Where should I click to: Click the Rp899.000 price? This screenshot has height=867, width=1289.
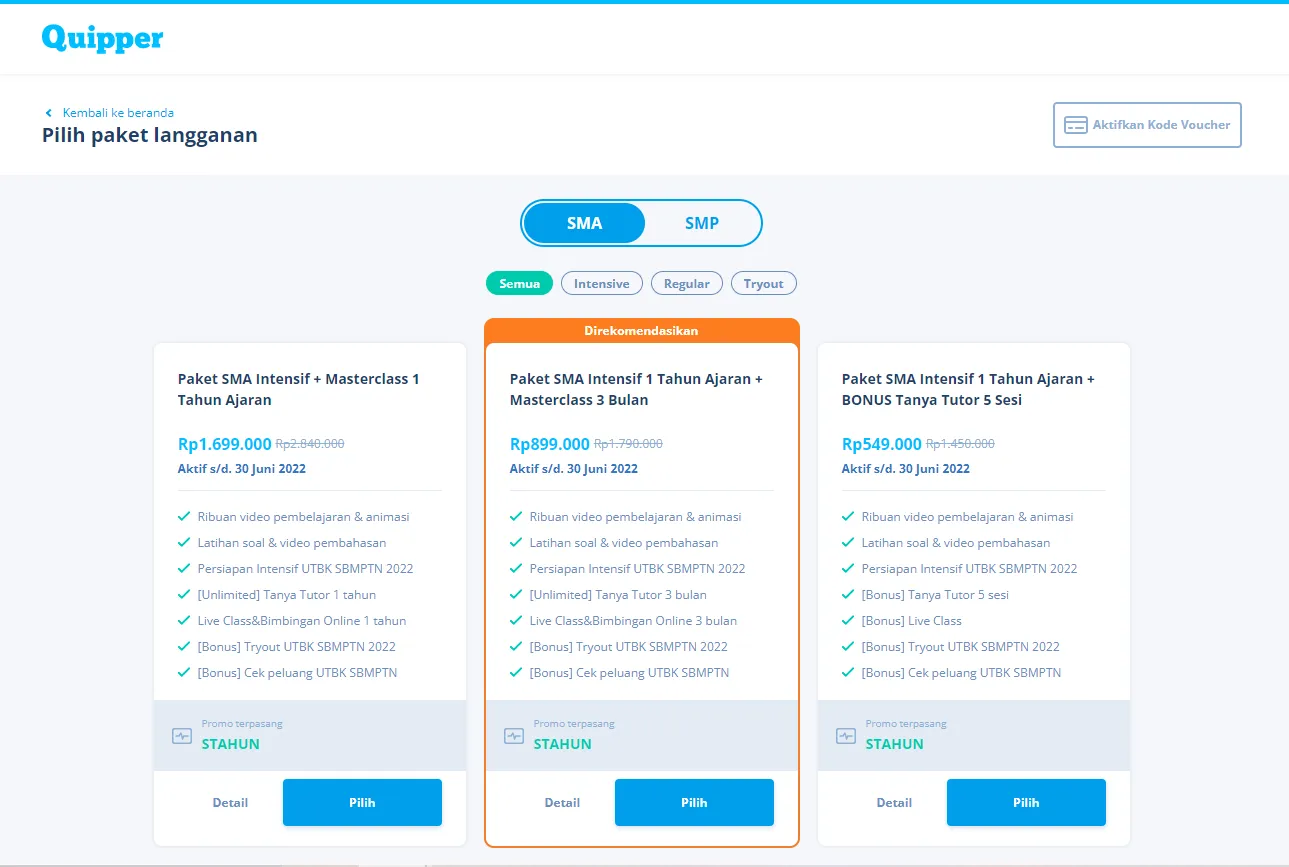(550, 444)
